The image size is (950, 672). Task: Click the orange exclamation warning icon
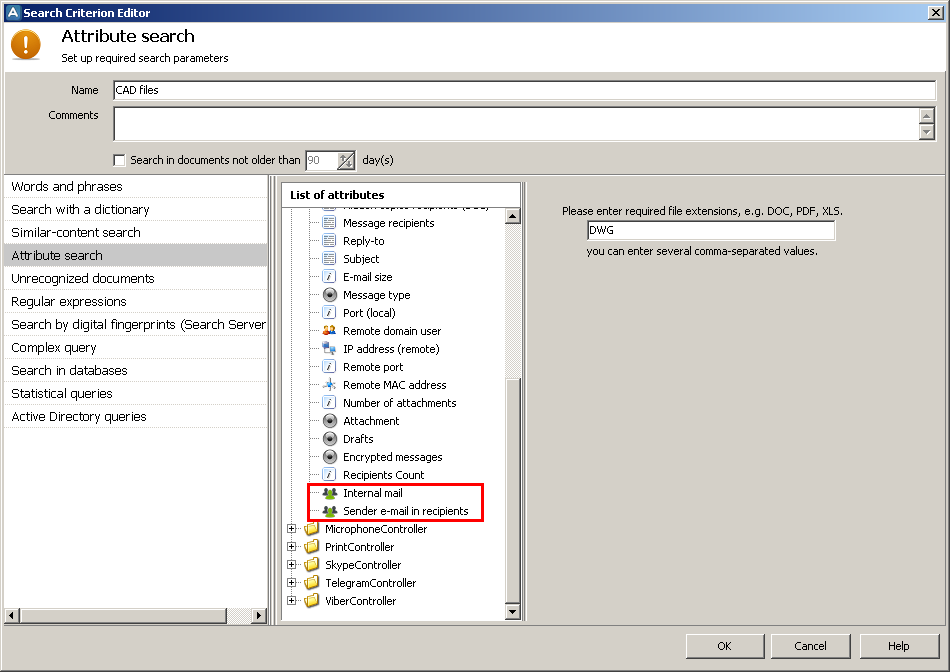25,45
